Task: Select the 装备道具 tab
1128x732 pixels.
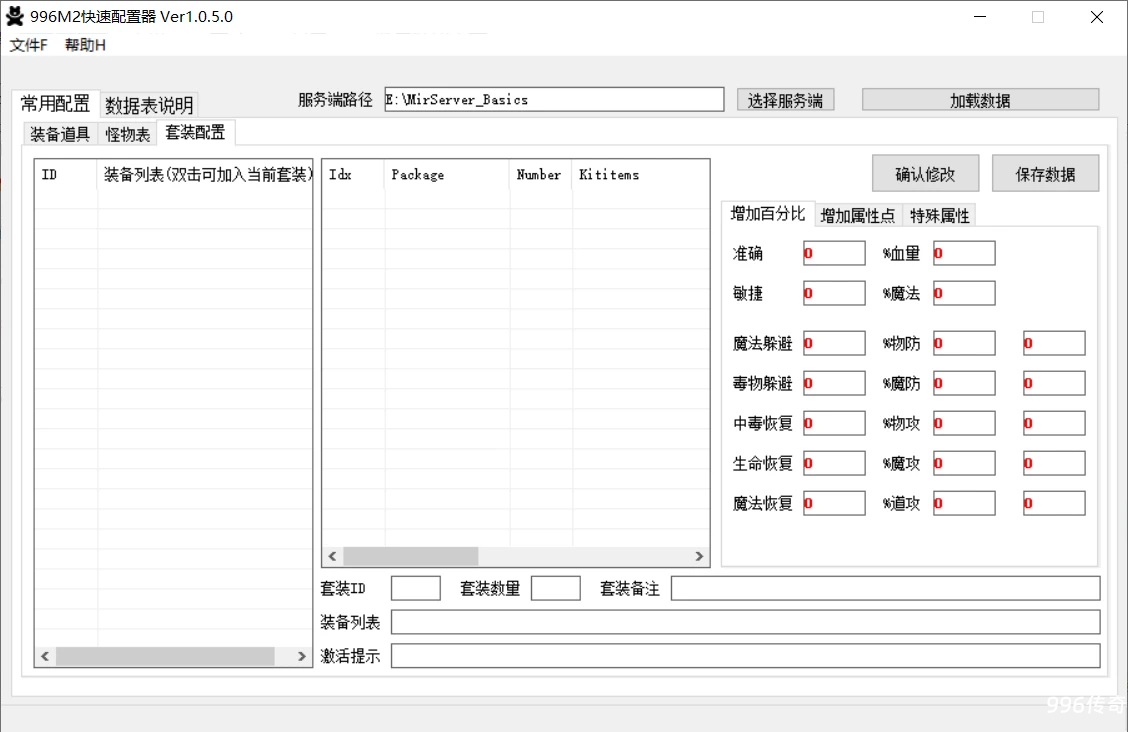Action: coord(60,134)
